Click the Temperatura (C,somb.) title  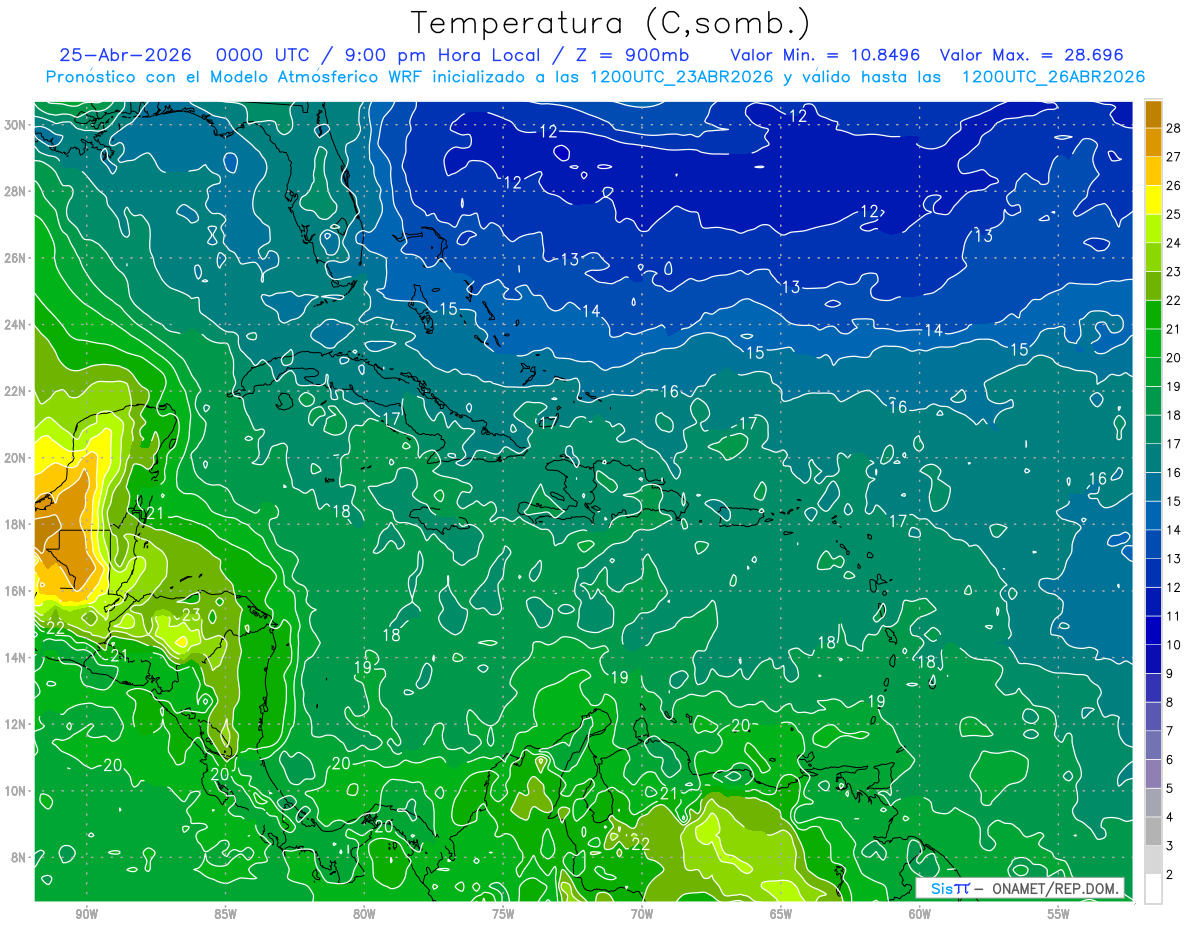pos(611,22)
